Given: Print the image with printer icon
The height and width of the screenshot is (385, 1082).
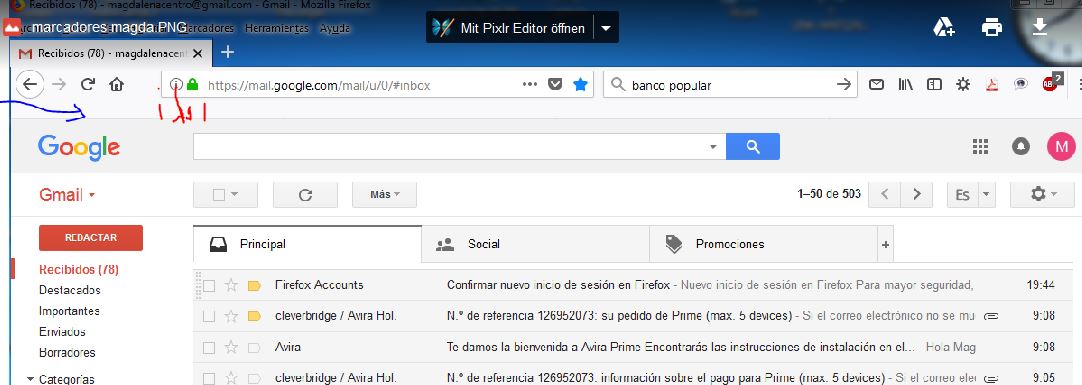Looking at the screenshot, I should click(x=992, y=28).
